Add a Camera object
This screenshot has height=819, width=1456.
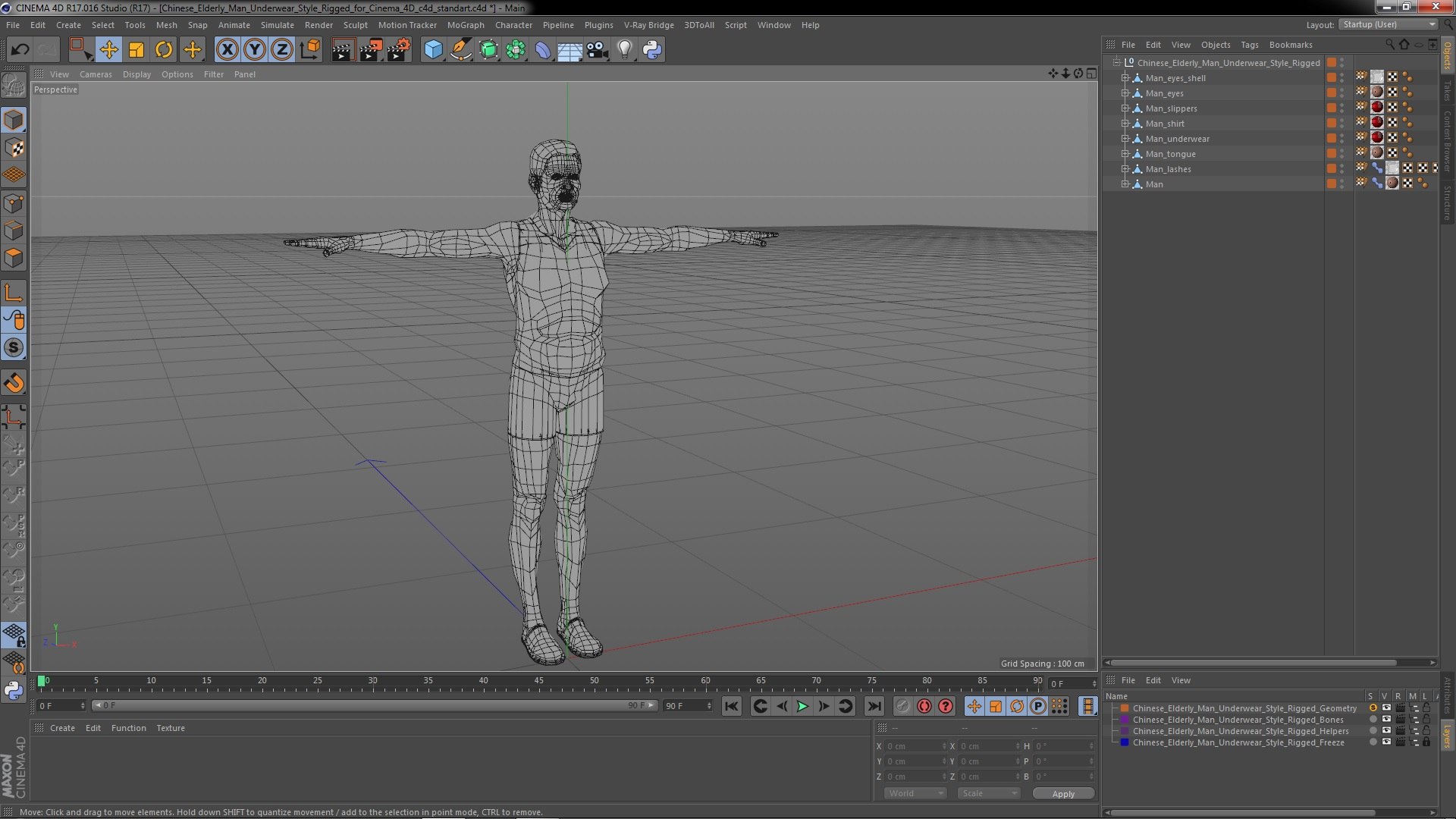pos(597,50)
